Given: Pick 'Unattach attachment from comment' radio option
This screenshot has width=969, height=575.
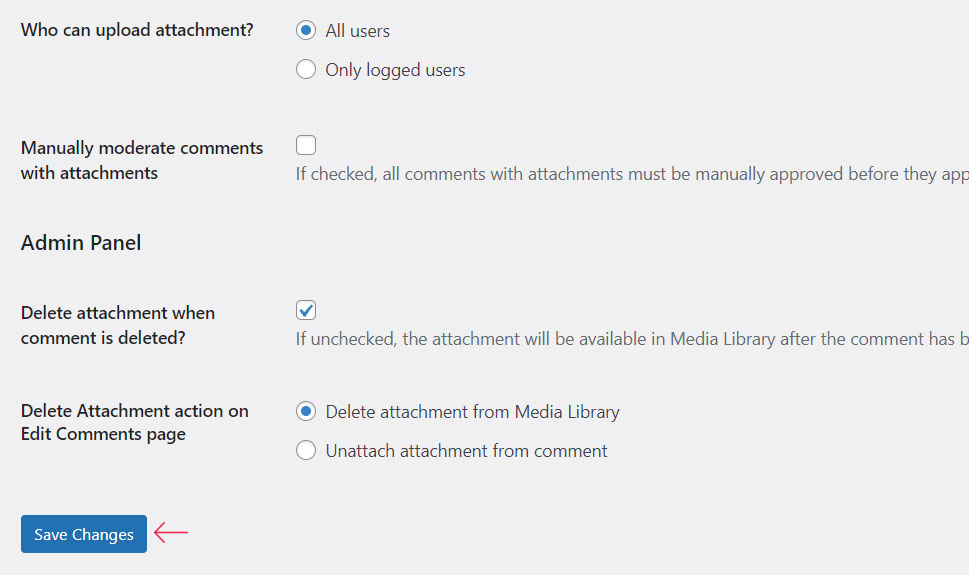Looking at the screenshot, I should (306, 451).
